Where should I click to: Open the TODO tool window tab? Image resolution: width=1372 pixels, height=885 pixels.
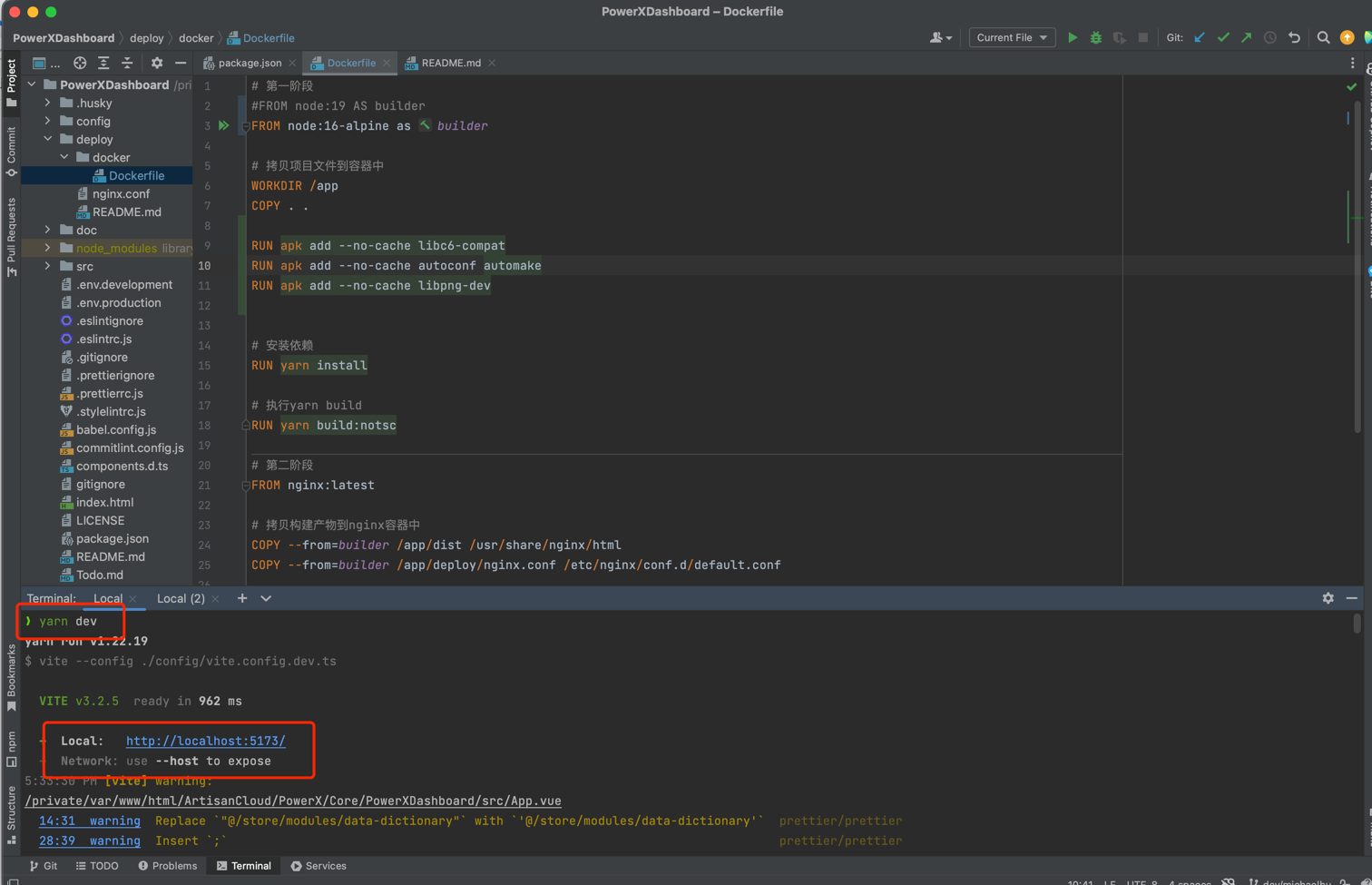(97, 866)
